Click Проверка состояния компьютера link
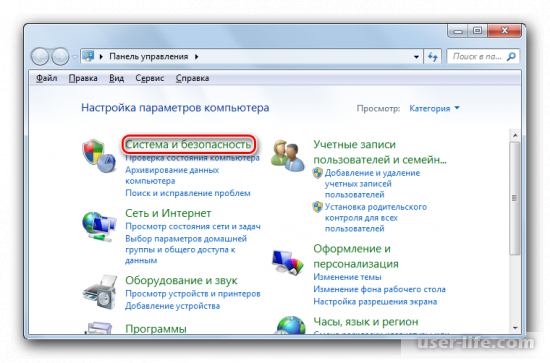Viewport: 550px width, 363px height. (x=192, y=158)
